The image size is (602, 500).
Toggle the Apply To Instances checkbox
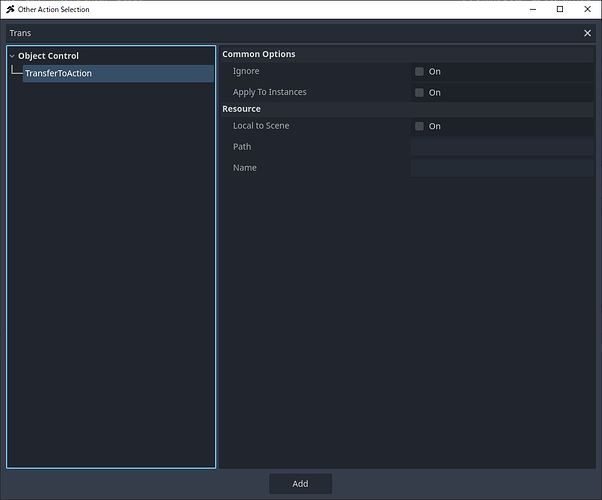point(420,93)
